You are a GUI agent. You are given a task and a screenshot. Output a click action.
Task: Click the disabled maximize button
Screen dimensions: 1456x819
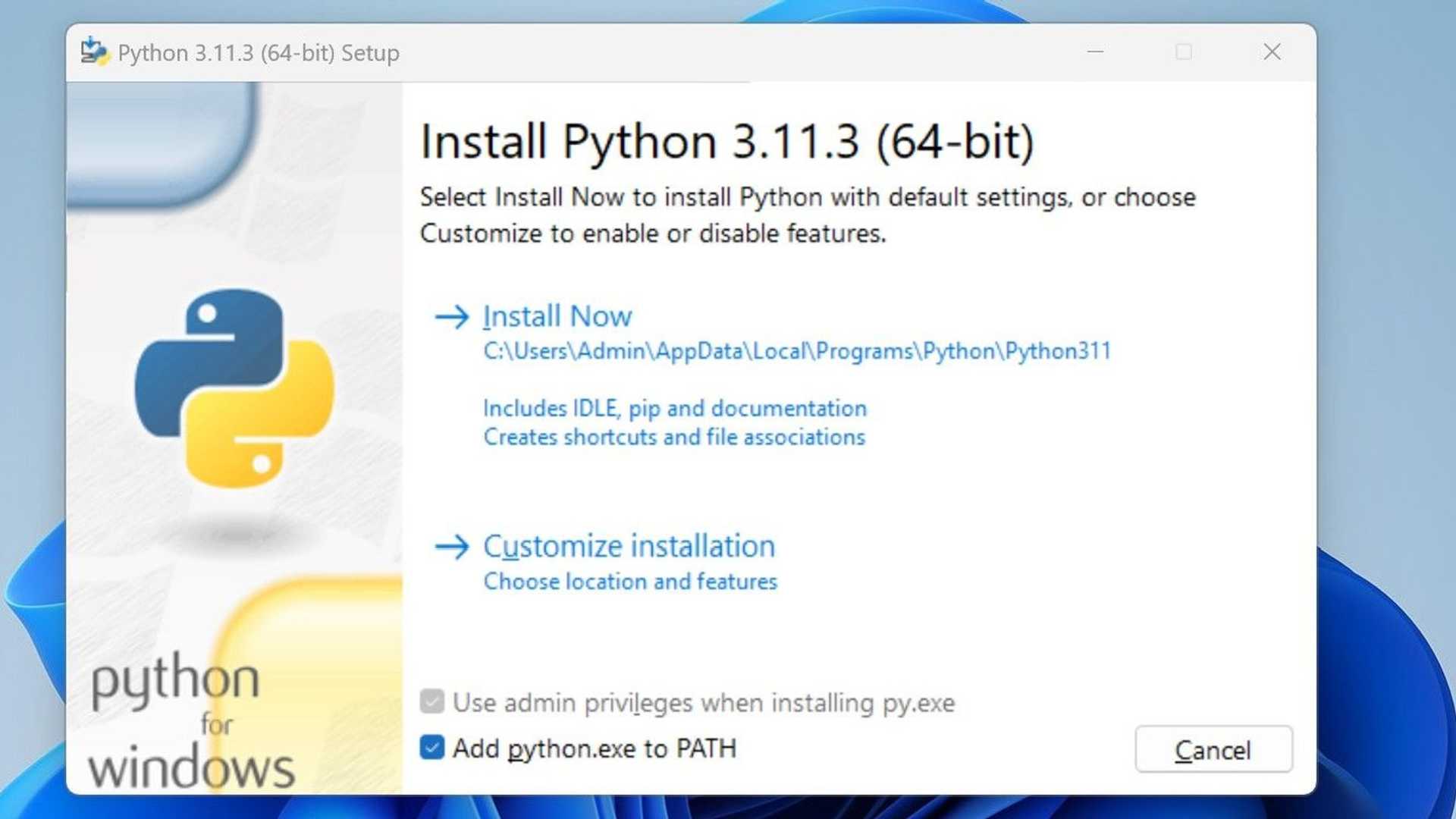click(1183, 52)
